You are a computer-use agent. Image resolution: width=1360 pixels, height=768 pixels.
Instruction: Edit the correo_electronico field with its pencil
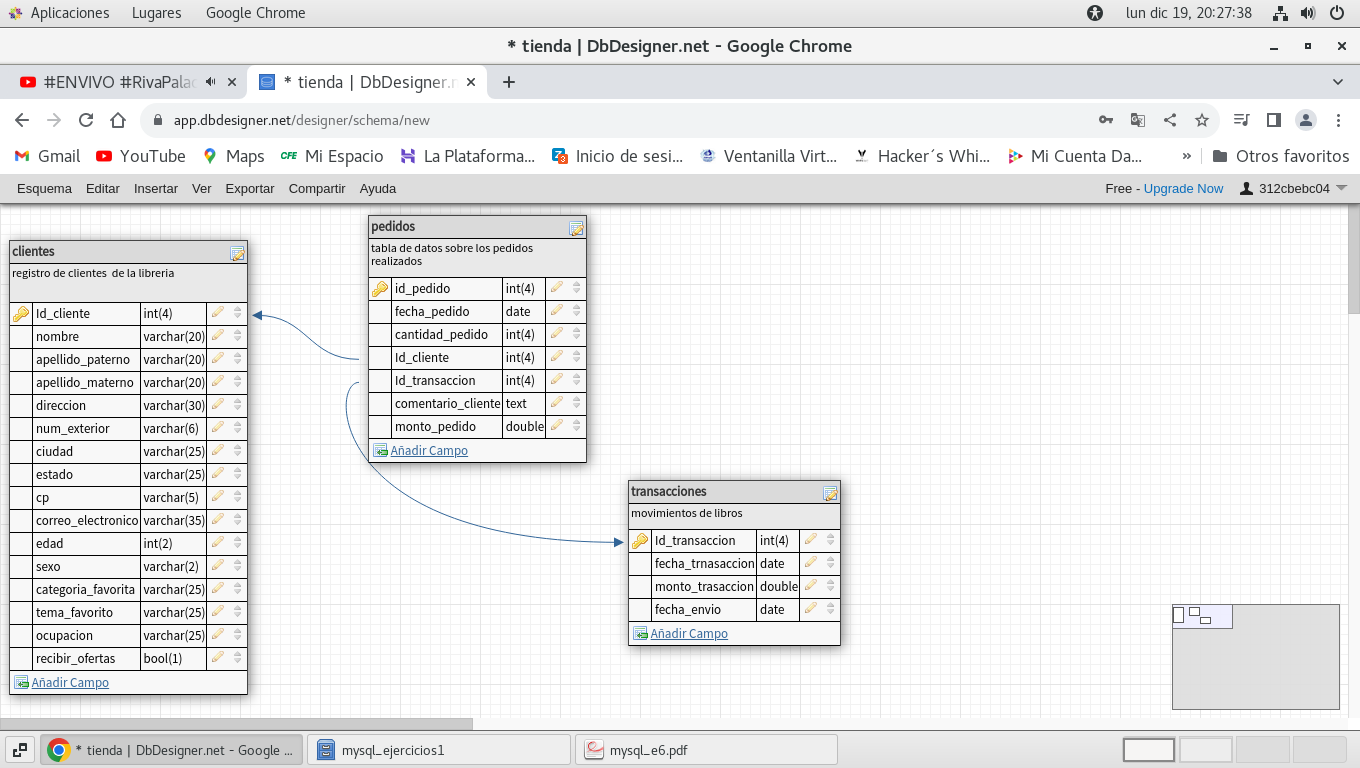[218, 520]
